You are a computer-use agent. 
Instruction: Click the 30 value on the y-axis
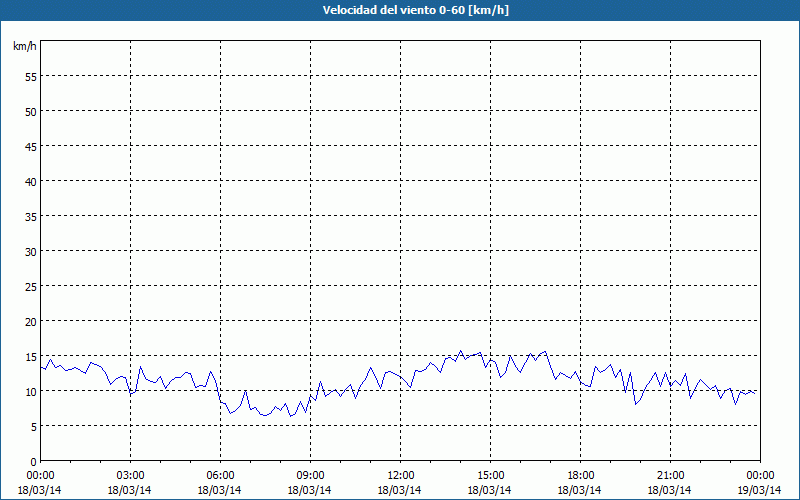point(31,252)
